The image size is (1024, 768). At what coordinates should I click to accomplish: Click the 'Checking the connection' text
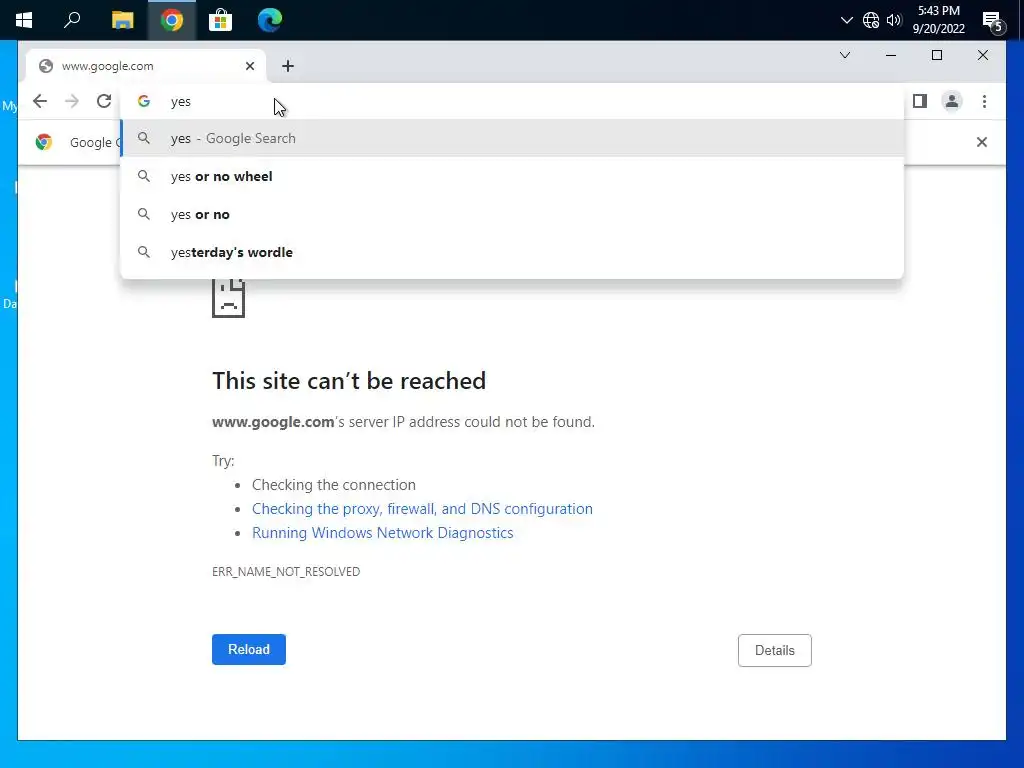334,485
